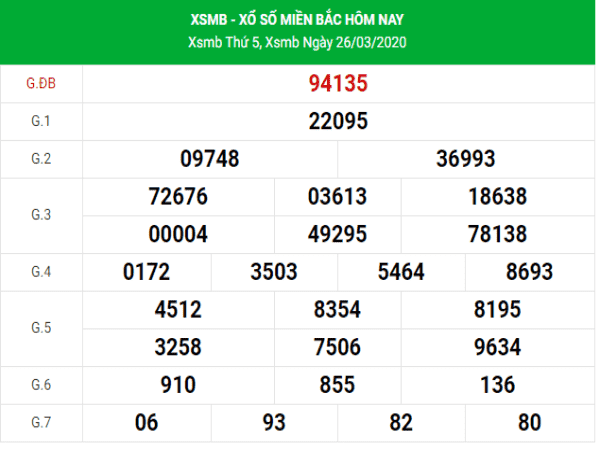The image size is (600, 450).
Task: Click the G.5 number 3258
Action: point(178,347)
